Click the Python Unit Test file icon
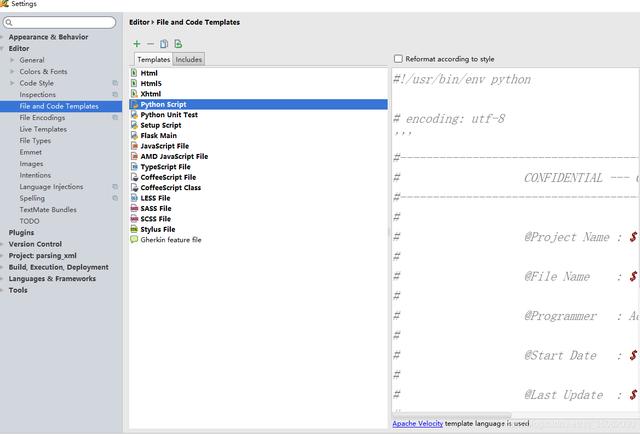The width and height of the screenshot is (640, 434). click(x=134, y=115)
